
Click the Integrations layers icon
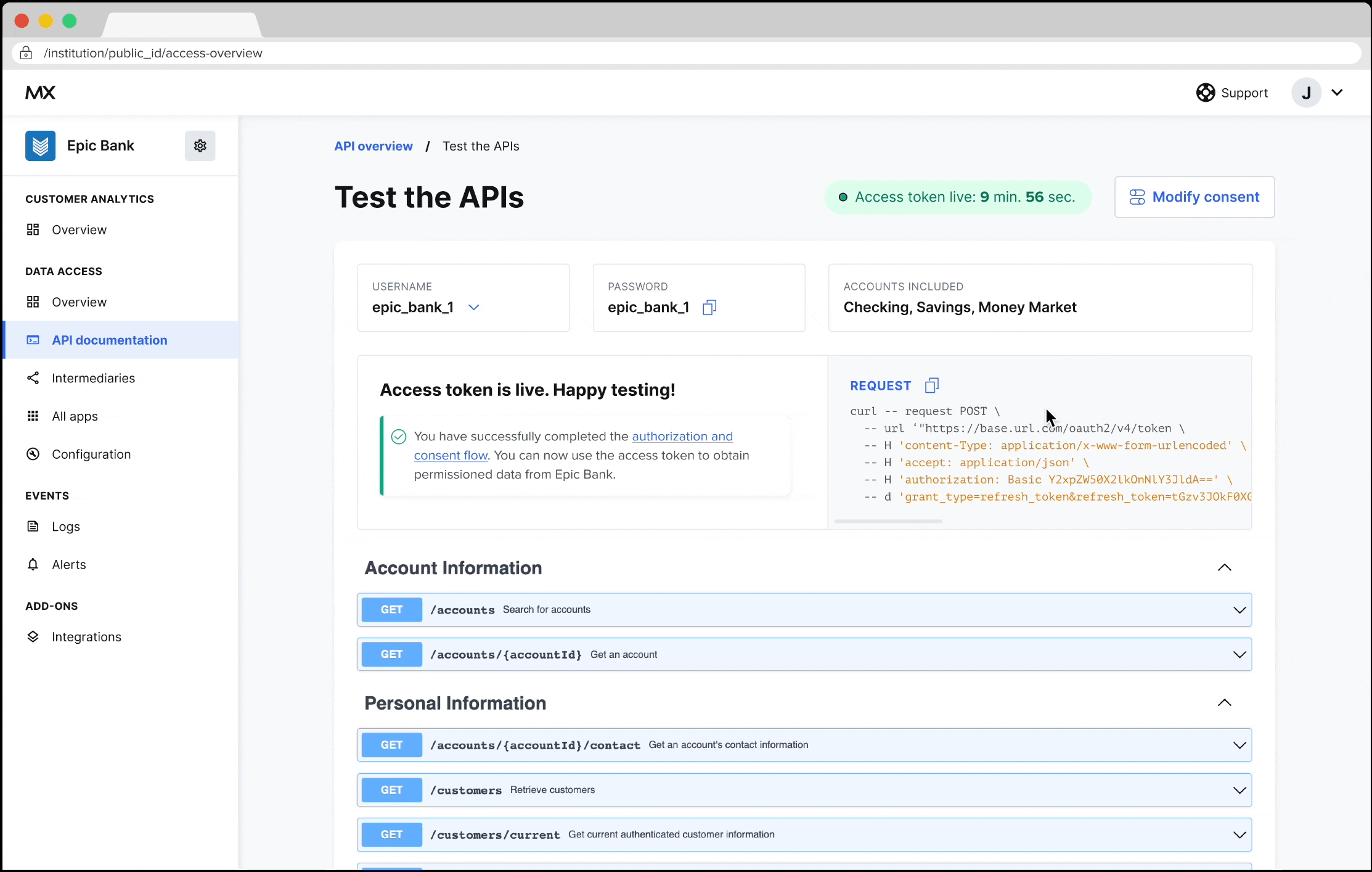point(33,636)
